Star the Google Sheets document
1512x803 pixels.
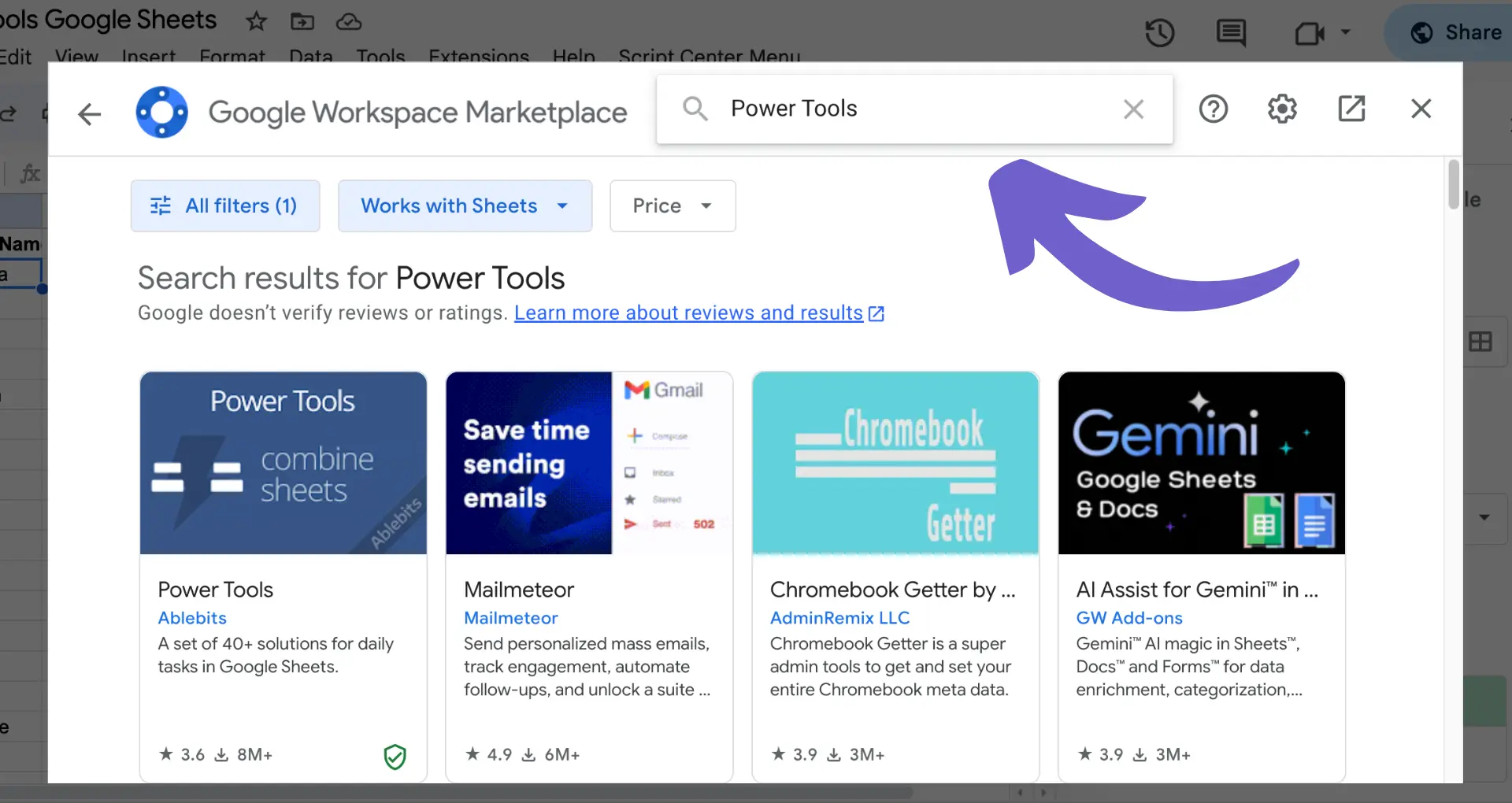pos(256,21)
